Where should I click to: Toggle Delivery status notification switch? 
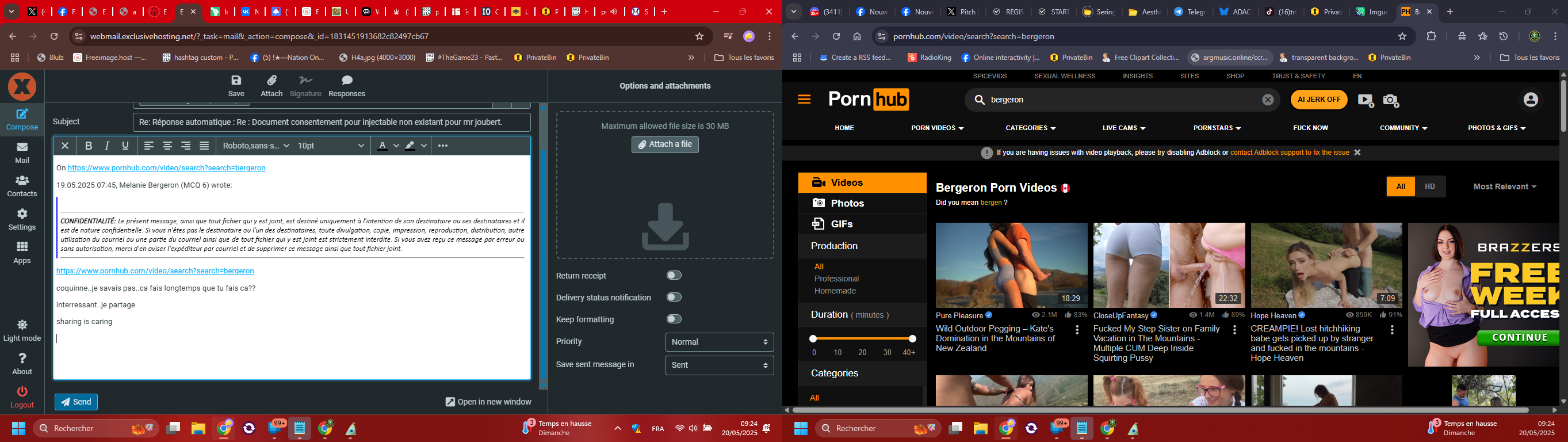click(x=674, y=297)
